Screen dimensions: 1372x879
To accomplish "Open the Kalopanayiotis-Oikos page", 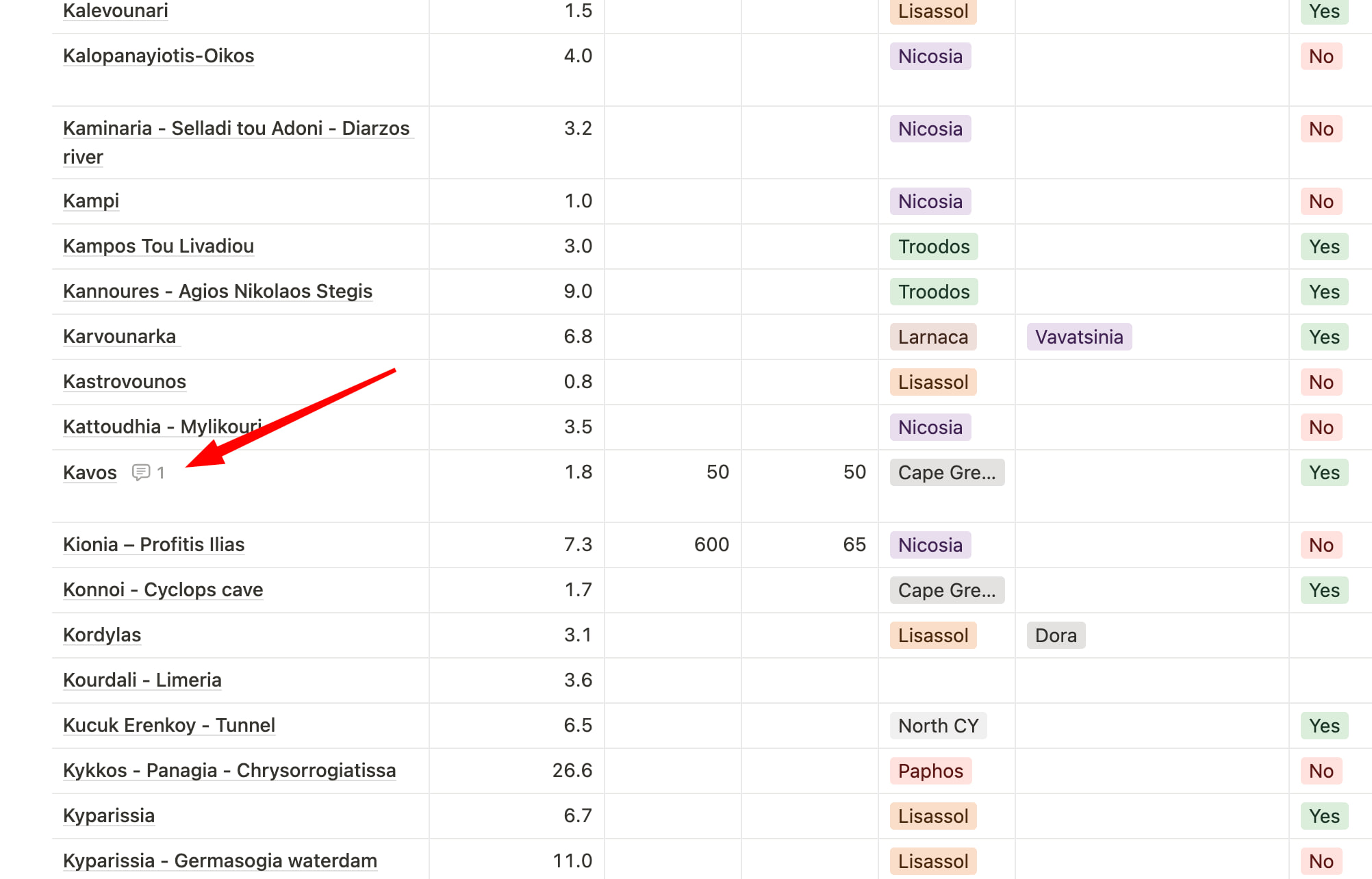I will 158,55.
